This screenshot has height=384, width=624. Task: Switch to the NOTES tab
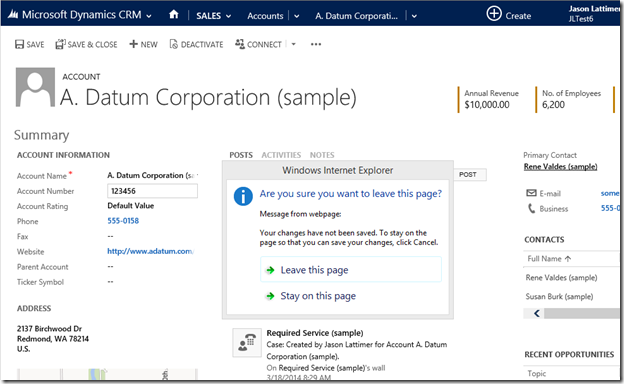(322, 155)
